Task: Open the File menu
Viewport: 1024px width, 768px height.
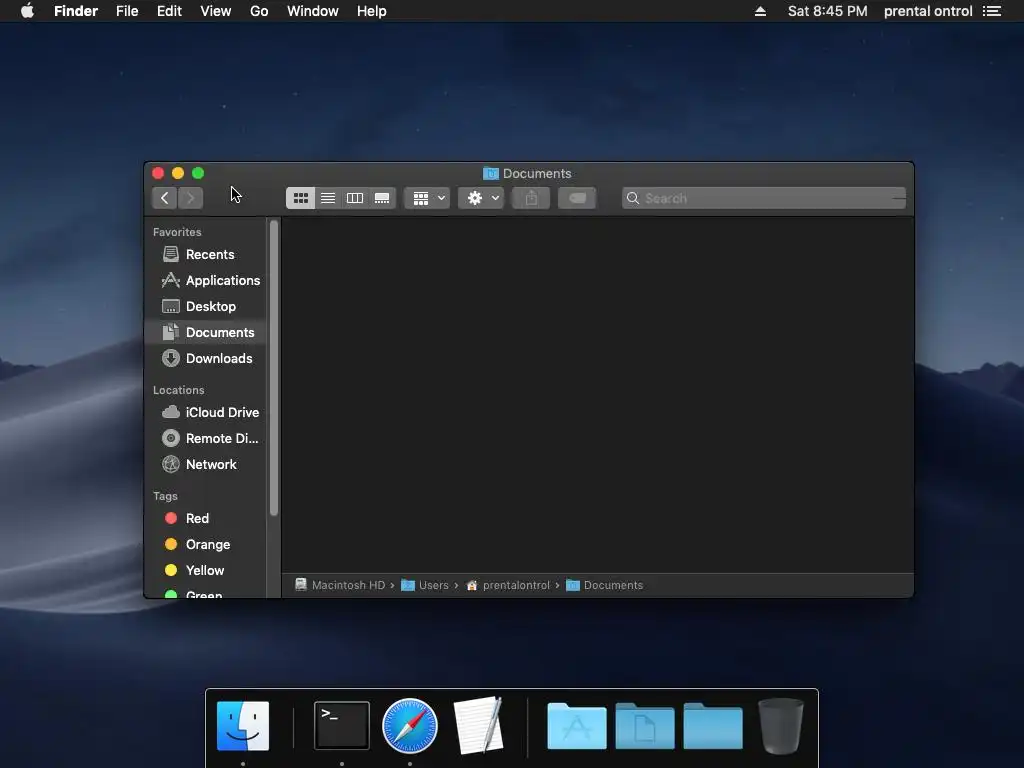Action: 127,11
